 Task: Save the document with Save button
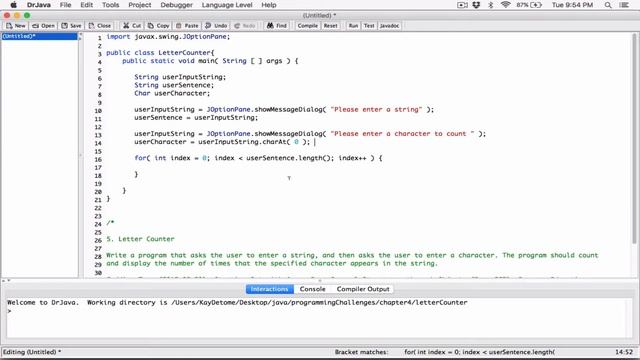tap(71, 26)
